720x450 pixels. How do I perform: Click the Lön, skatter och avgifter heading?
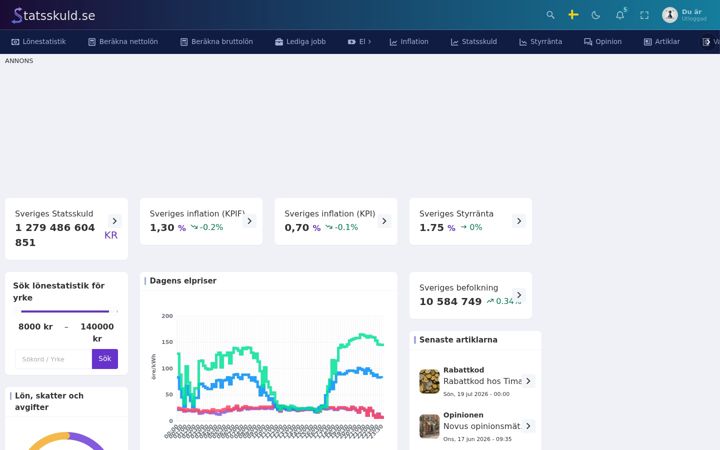[x=49, y=401]
